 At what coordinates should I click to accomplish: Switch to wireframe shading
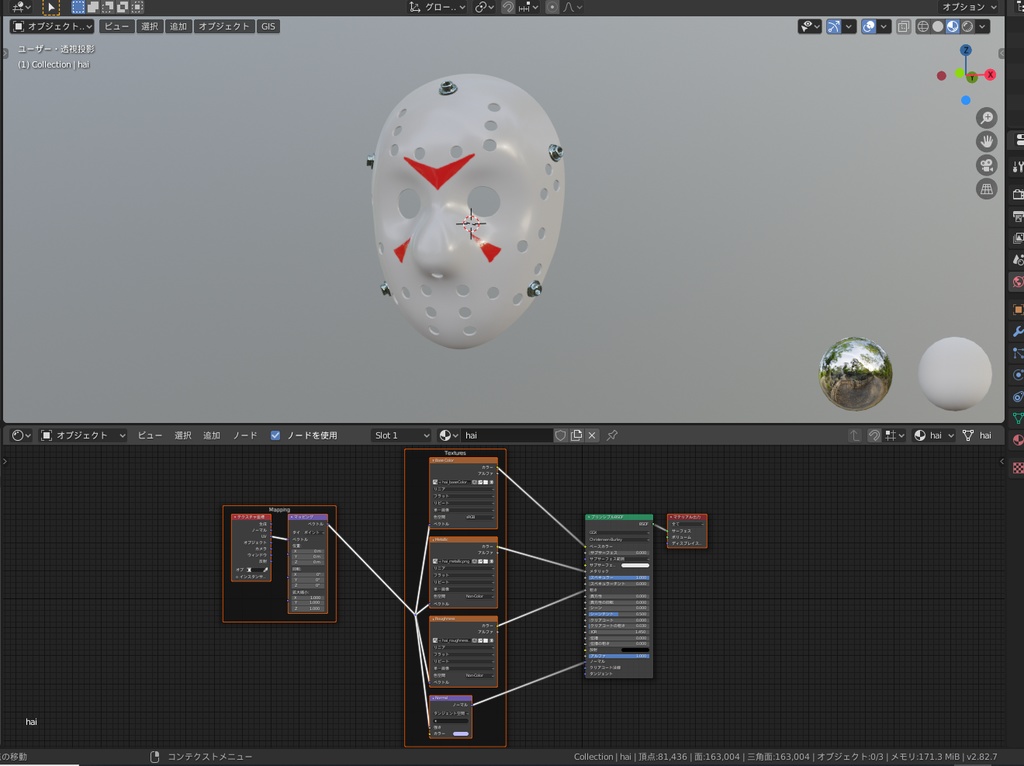click(923, 26)
